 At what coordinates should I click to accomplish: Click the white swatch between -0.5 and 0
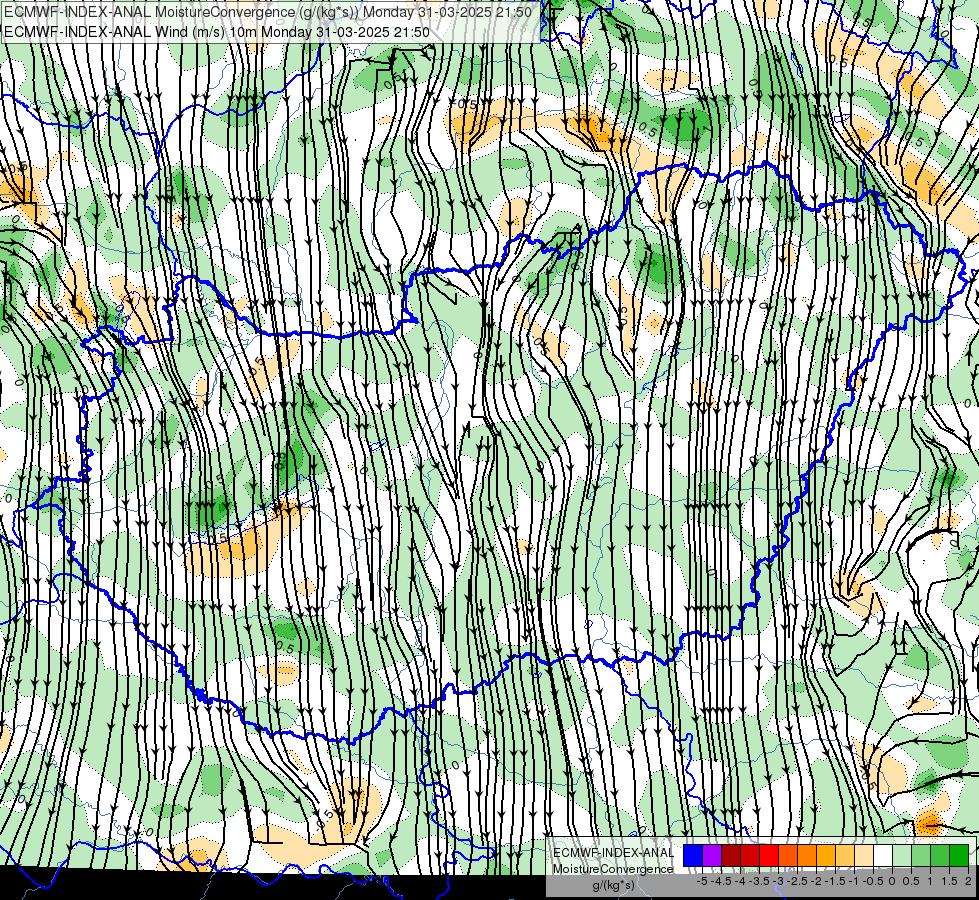pos(883,856)
